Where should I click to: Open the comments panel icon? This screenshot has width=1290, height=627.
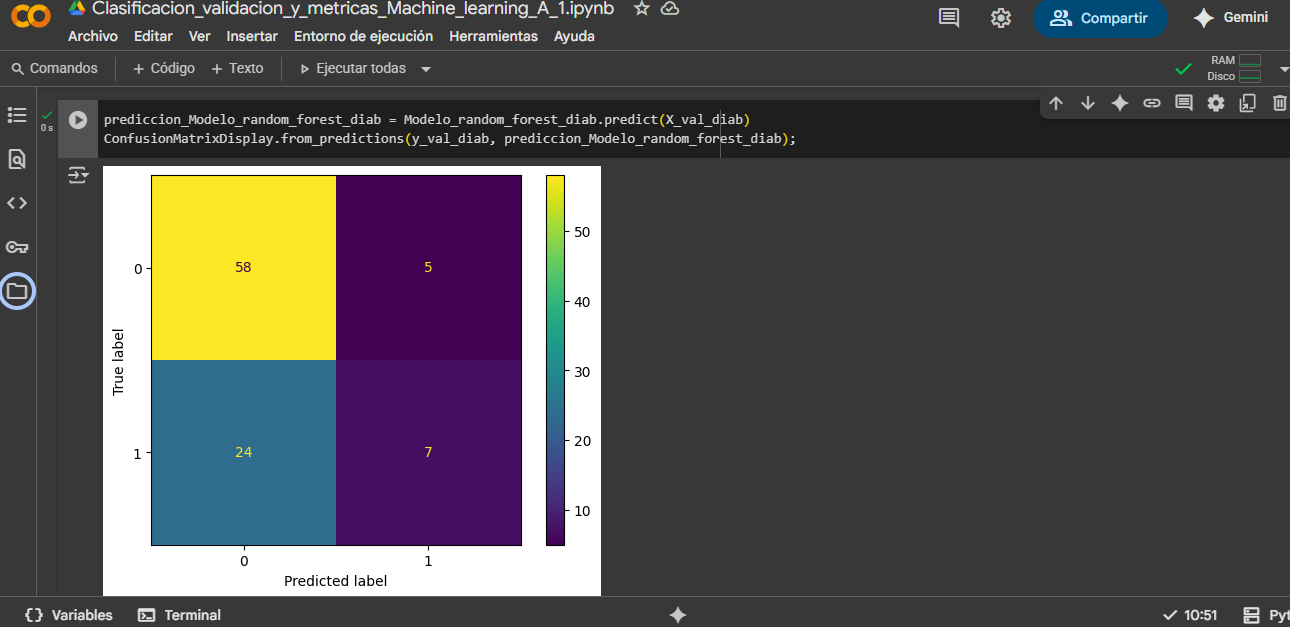(x=949, y=18)
